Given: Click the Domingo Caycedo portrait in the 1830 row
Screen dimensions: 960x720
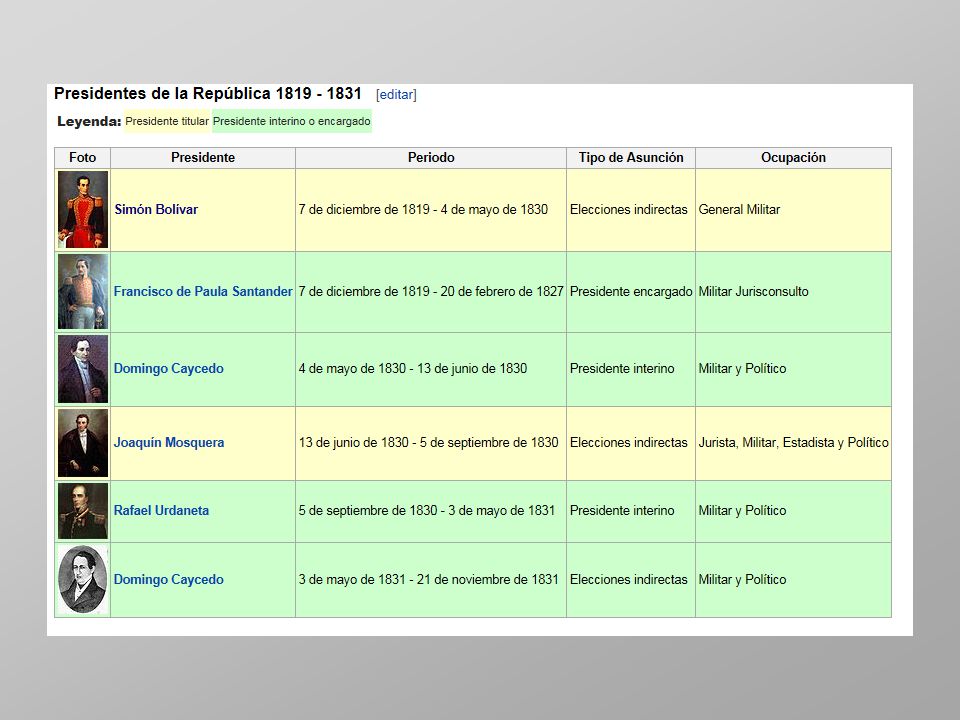Looking at the screenshot, I should click(x=83, y=369).
